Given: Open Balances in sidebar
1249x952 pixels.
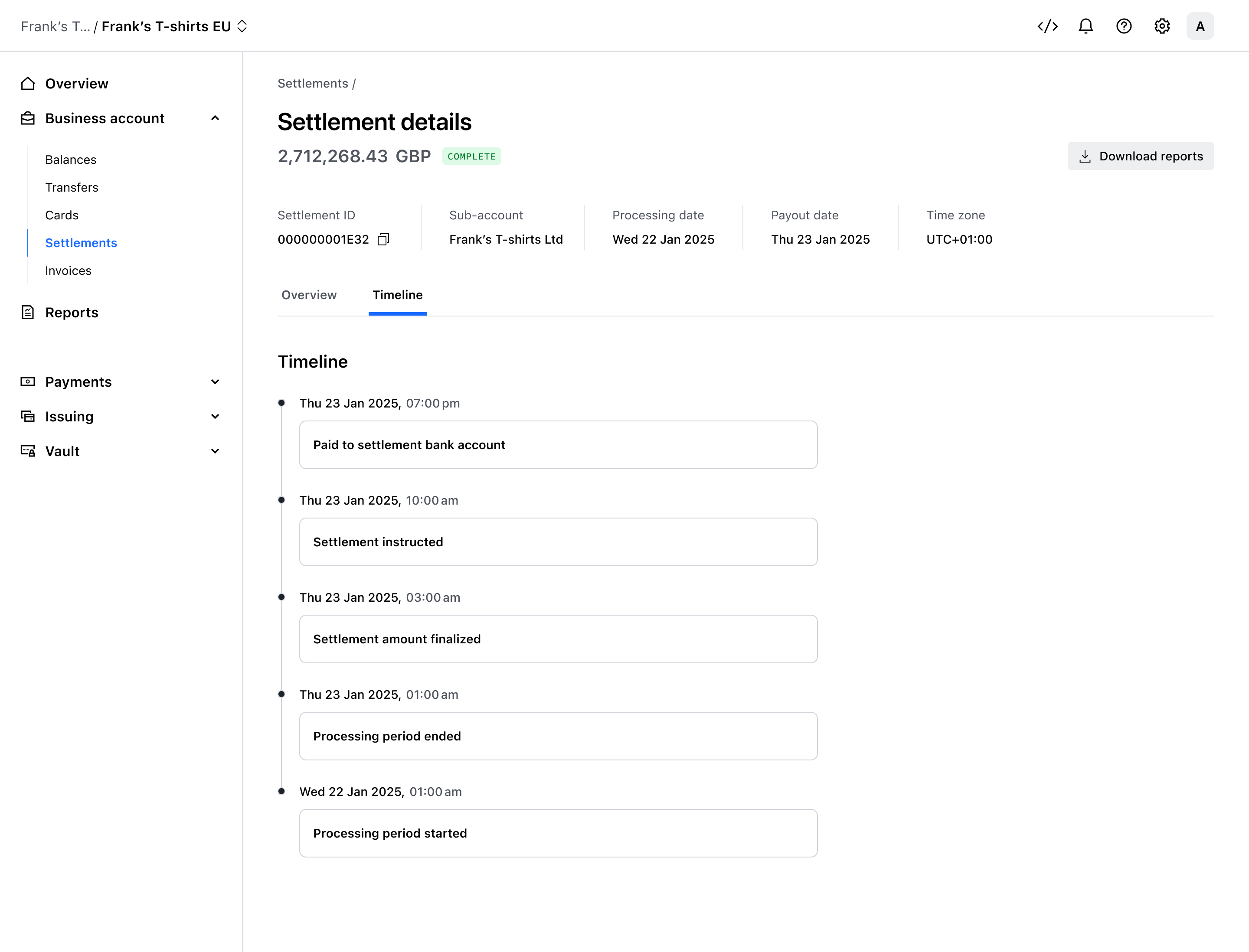Looking at the screenshot, I should [71, 159].
